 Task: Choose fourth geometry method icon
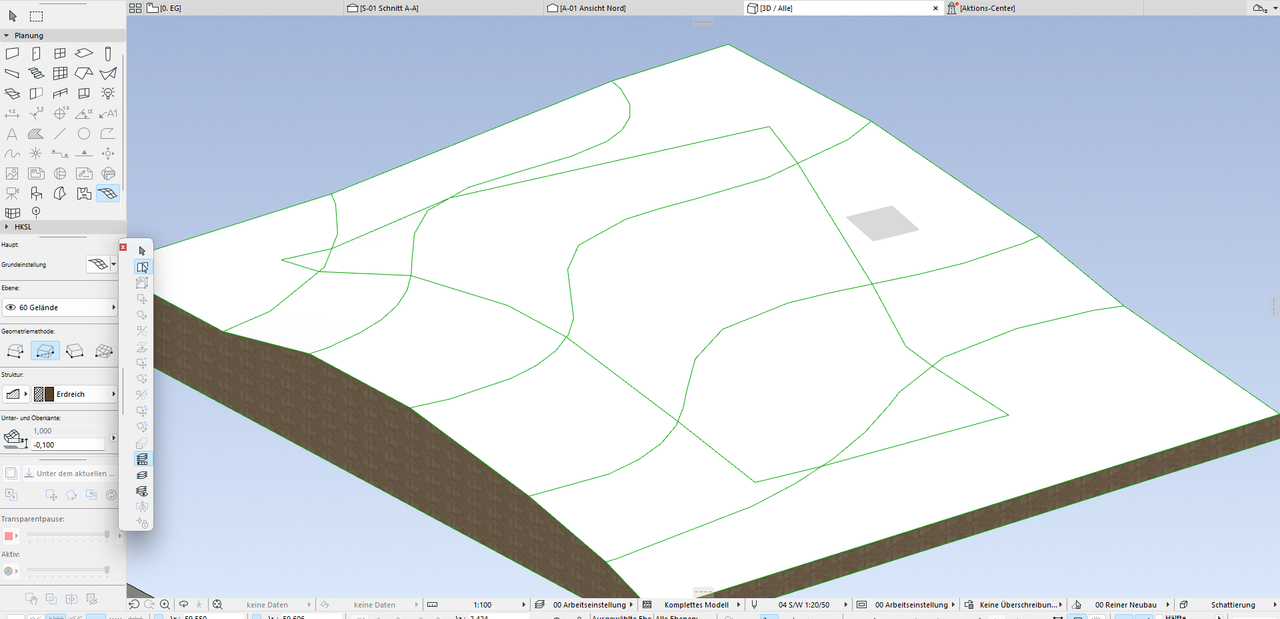pyautogui.click(x=103, y=350)
